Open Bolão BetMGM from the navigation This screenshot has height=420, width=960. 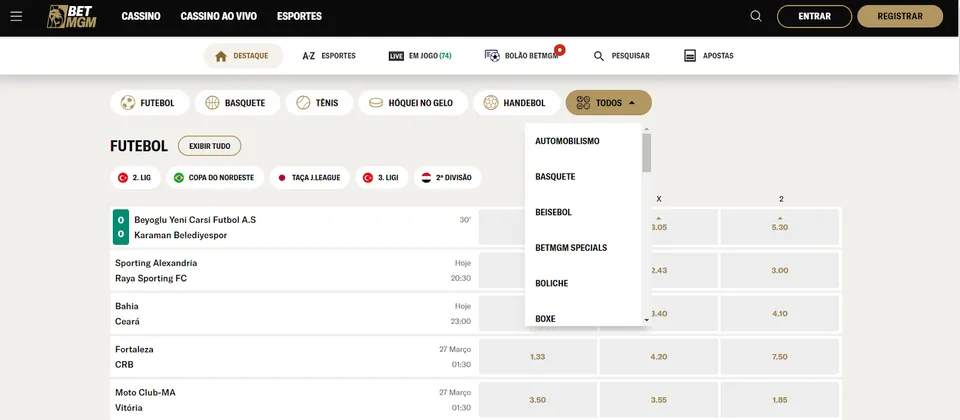click(x=521, y=56)
